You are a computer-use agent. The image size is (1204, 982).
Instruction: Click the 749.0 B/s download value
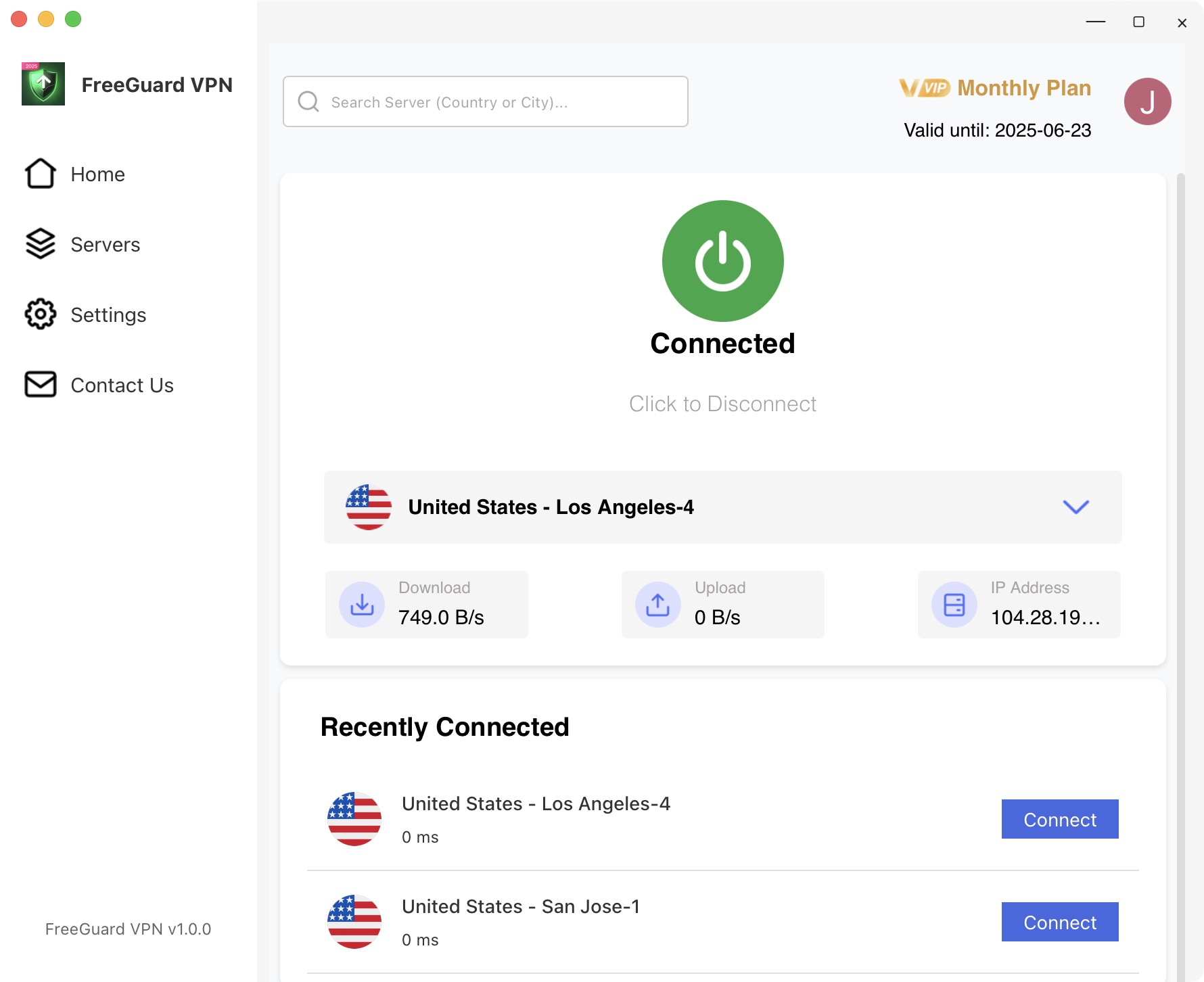pyautogui.click(x=441, y=617)
